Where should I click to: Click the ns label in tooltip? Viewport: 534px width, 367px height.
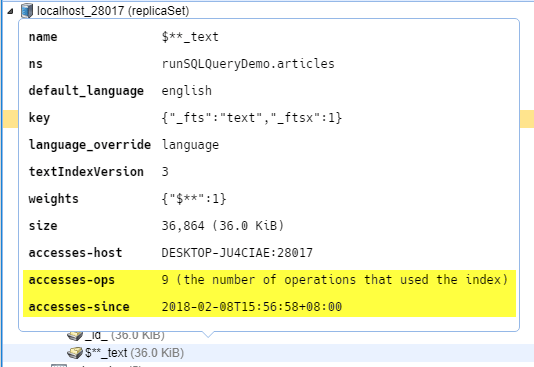point(36,64)
